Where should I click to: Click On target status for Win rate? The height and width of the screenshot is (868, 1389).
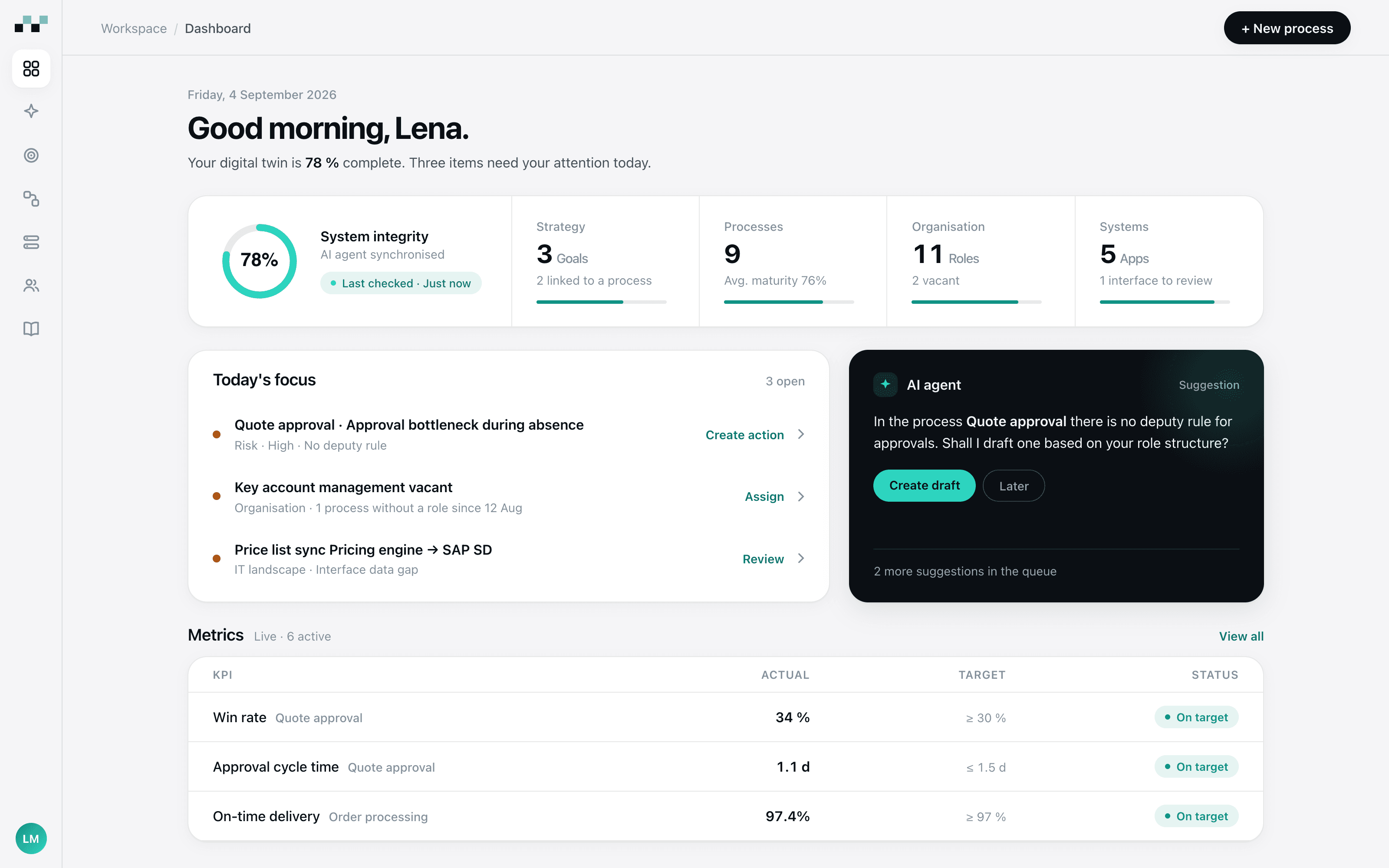coord(1196,717)
